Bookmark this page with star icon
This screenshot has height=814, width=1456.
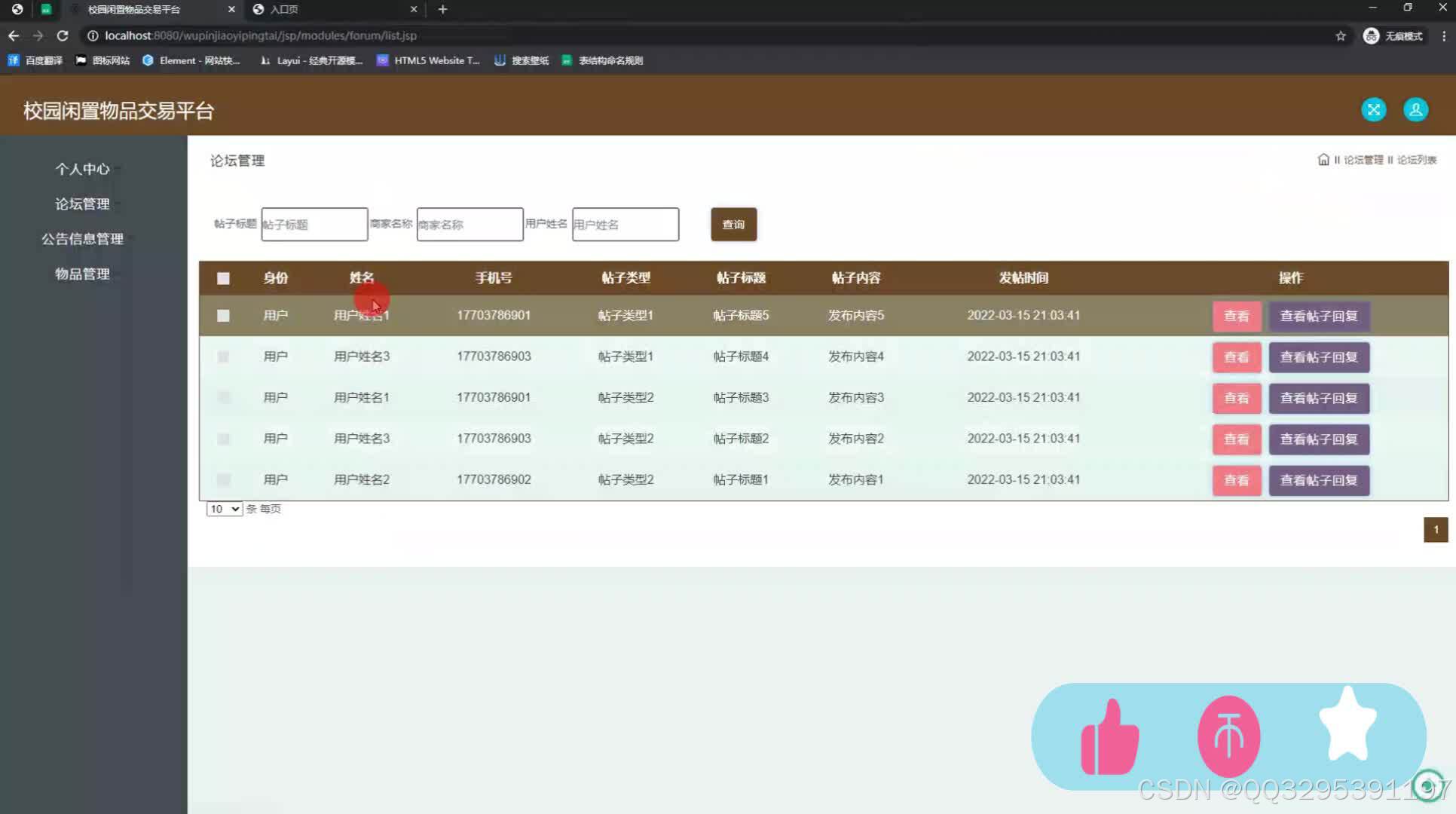pyautogui.click(x=1341, y=35)
